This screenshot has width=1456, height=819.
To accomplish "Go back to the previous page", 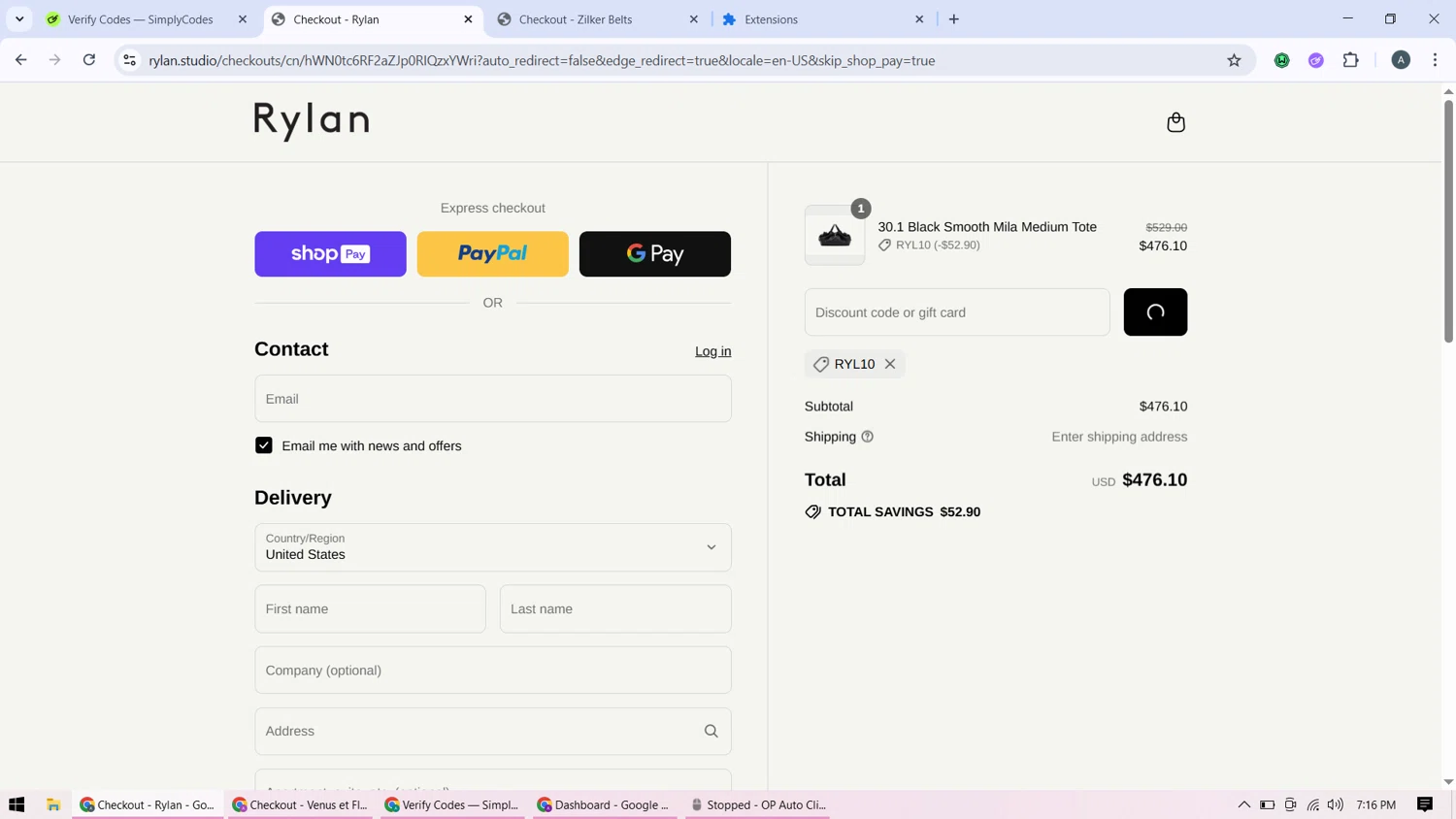I will (21, 60).
